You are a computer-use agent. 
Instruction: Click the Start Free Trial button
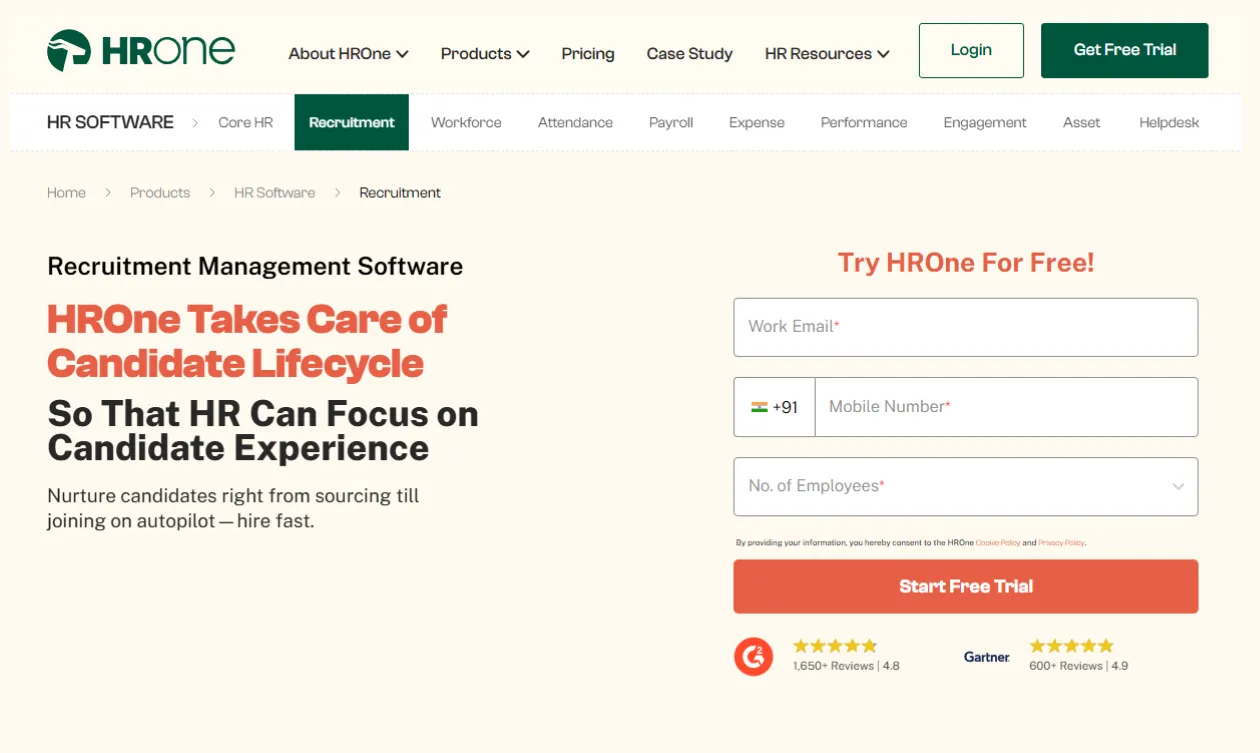click(966, 586)
